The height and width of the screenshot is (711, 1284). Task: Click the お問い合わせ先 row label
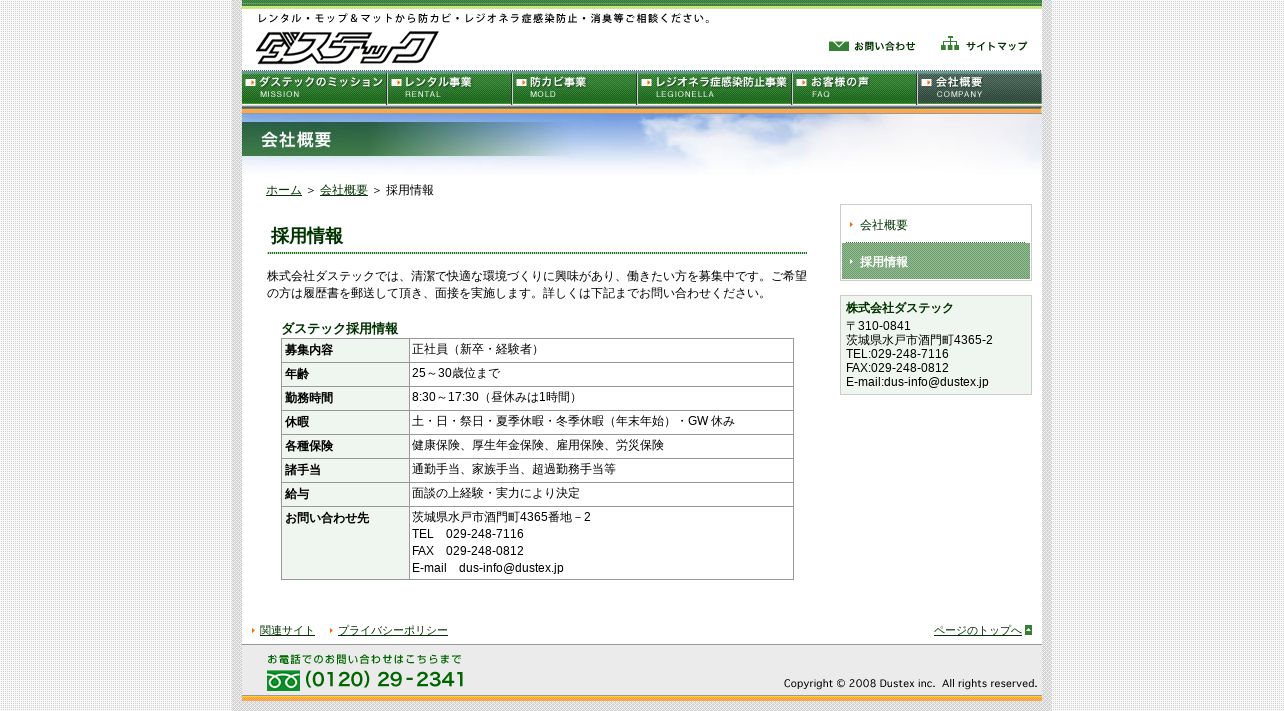(345, 543)
